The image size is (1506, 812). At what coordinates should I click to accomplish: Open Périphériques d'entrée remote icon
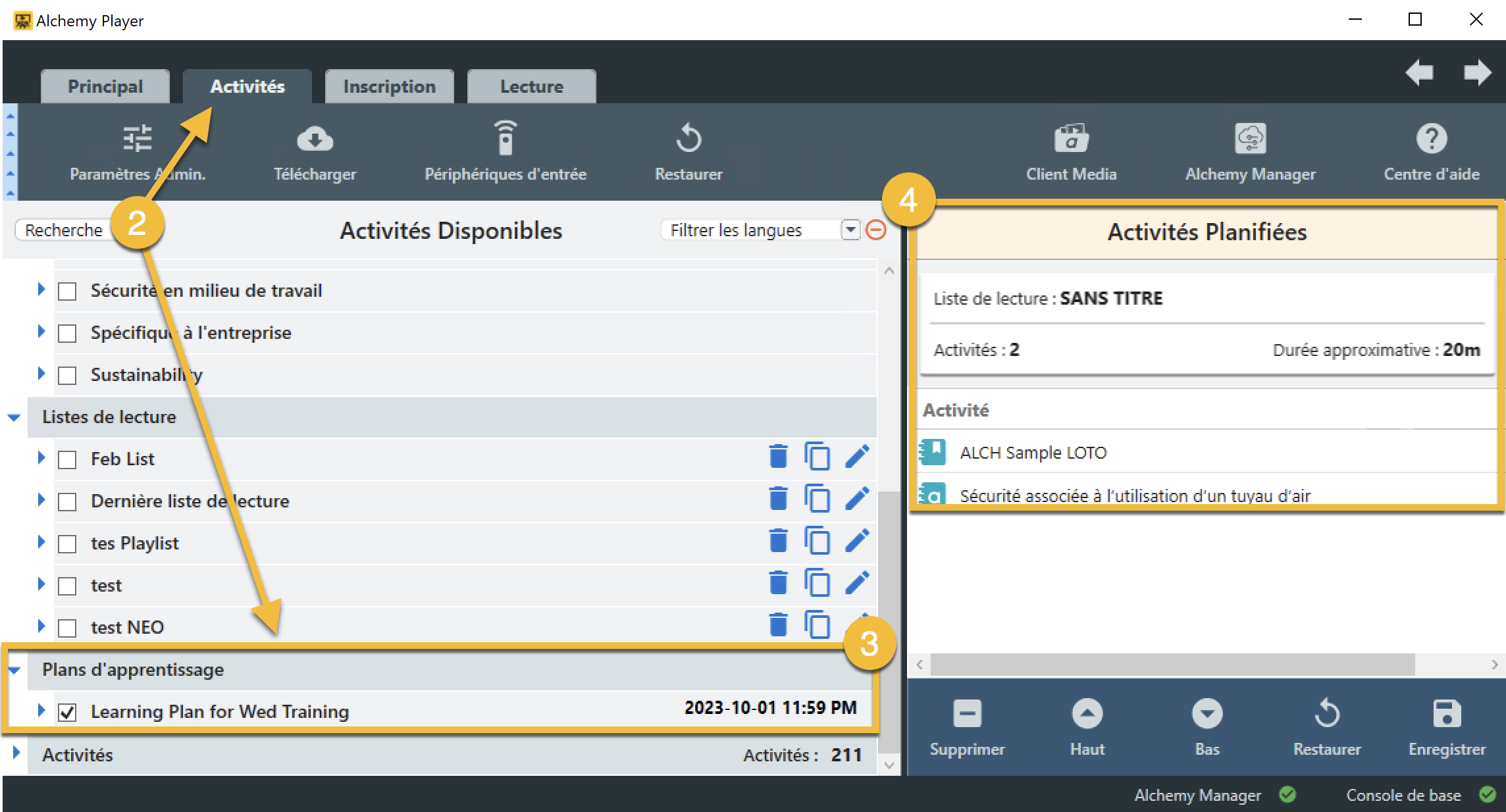point(506,138)
